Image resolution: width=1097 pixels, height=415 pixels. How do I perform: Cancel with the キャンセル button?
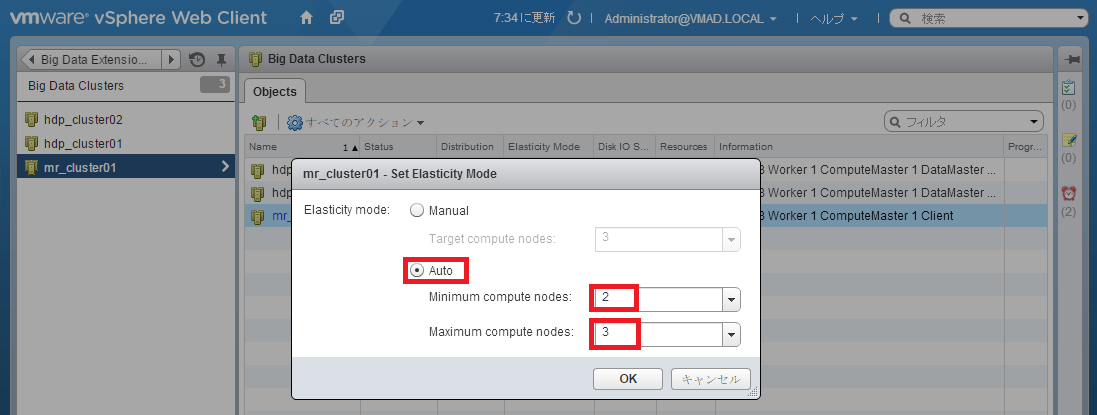coord(711,379)
